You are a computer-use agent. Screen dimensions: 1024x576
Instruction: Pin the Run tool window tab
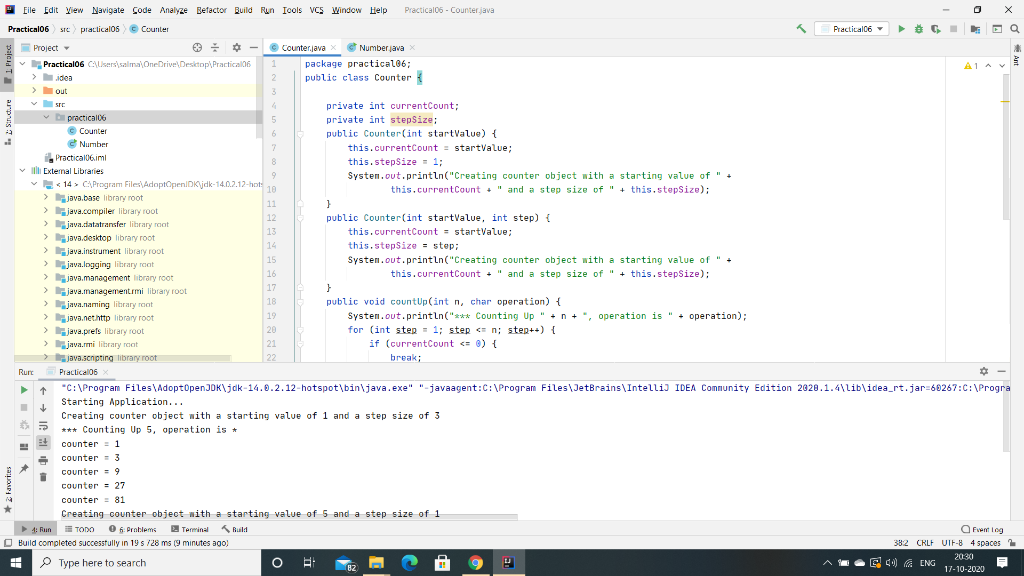(x=24, y=467)
